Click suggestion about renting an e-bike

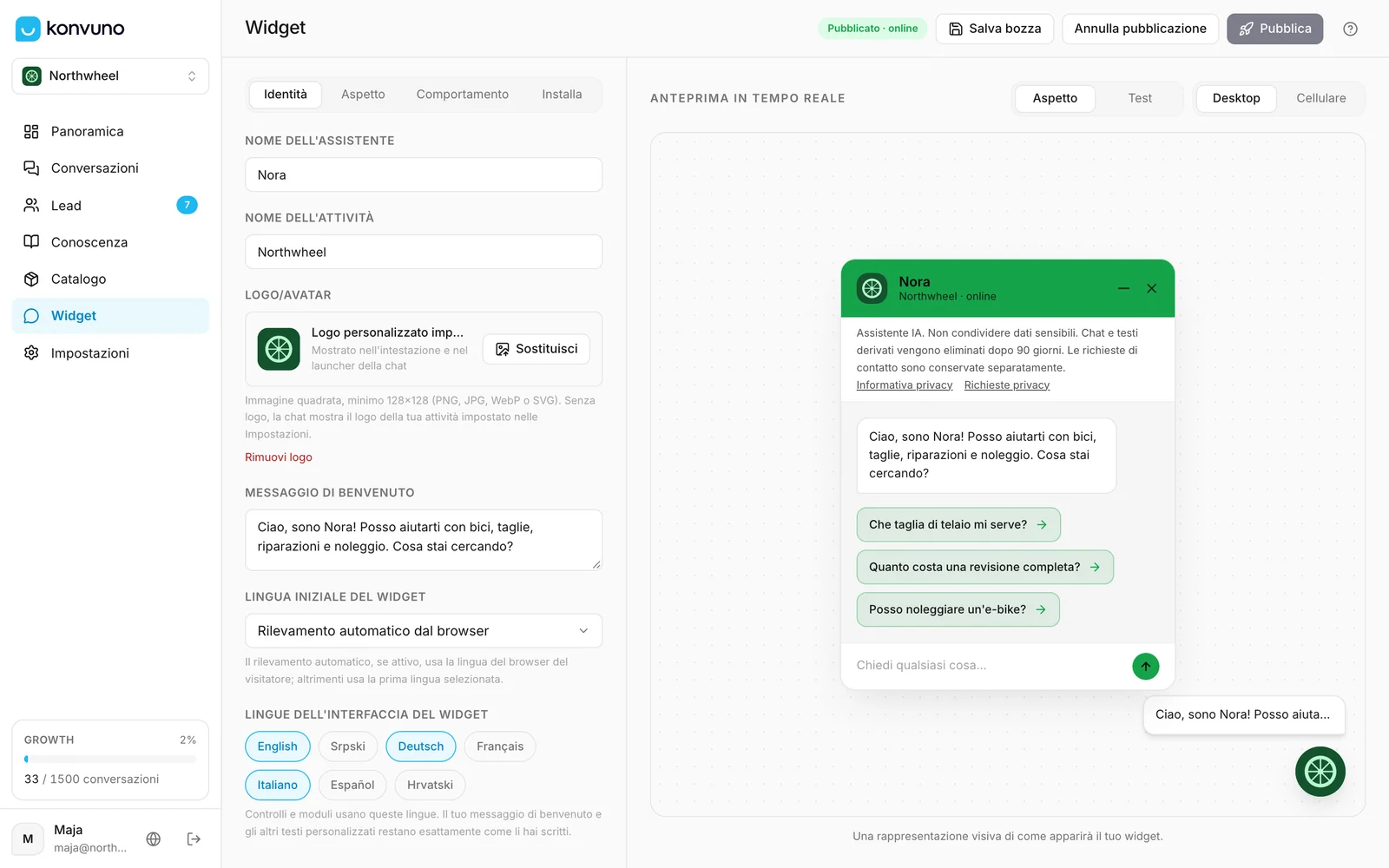click(958, 609)
